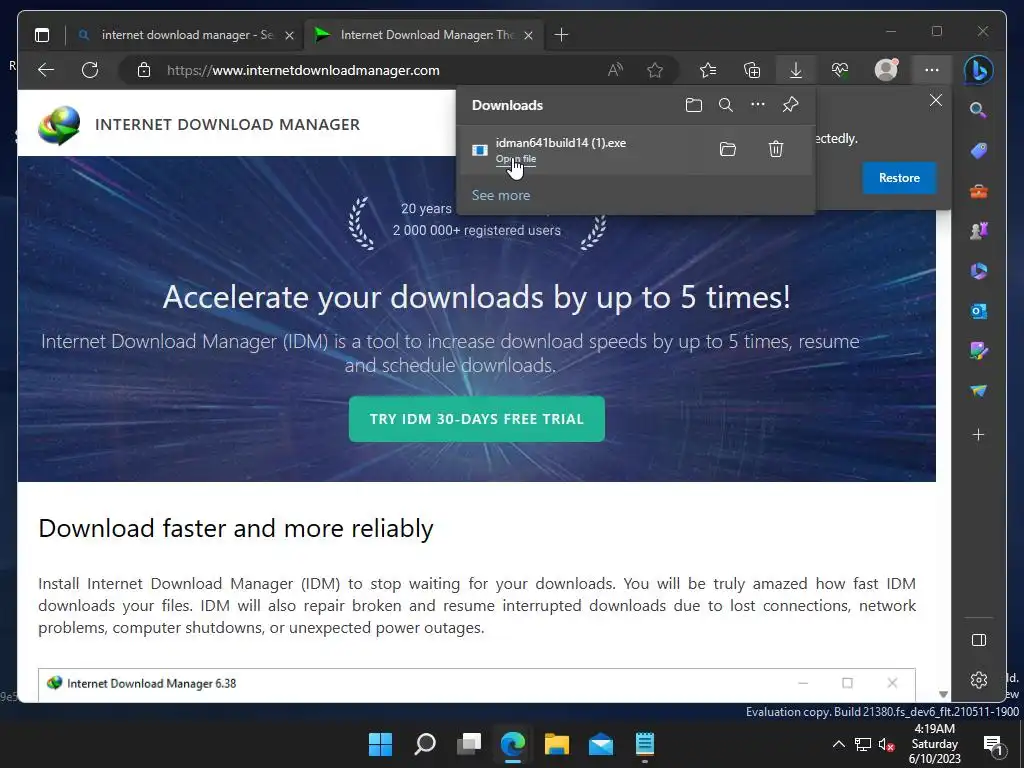This screenshot has width=1024, height=768.
Task: Open the notification center icon
Action: 993,744
